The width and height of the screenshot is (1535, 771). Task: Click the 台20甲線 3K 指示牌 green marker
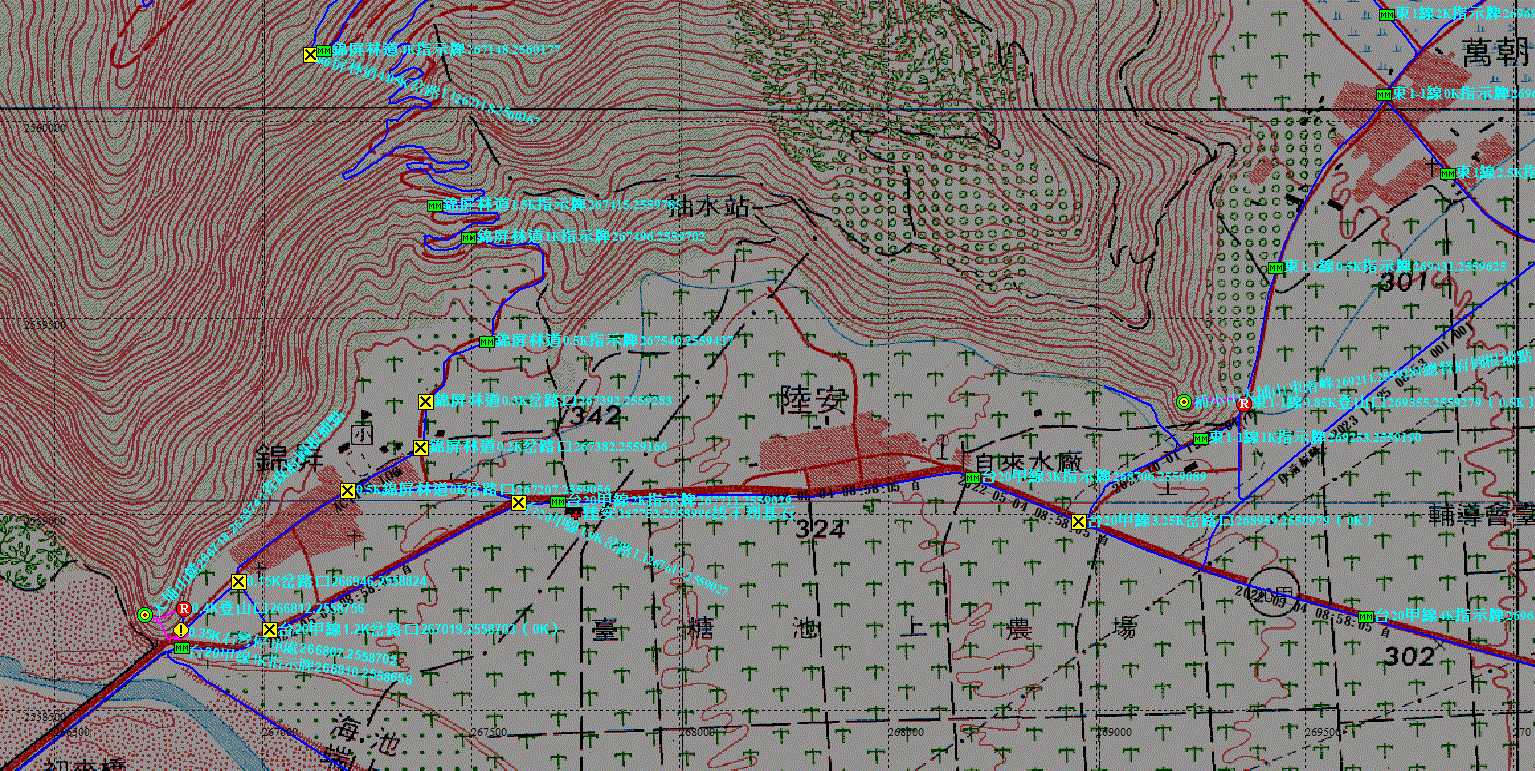coord(971,477)
